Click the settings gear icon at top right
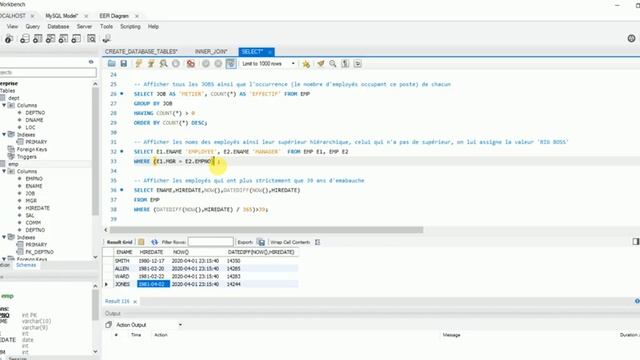Screen dimensions: 640x360 click(x=631, y=38)
